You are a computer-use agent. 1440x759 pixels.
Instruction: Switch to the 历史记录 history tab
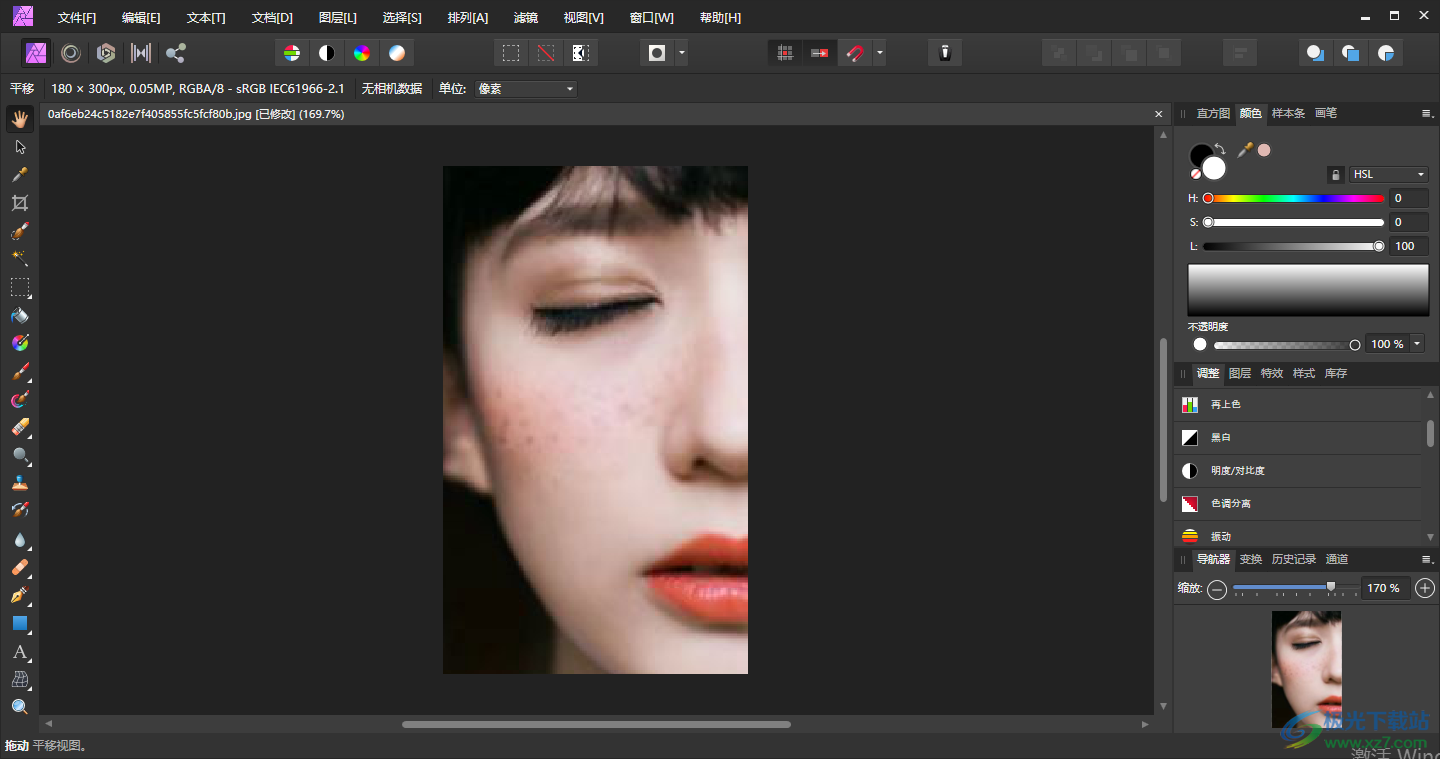(1294, 560)
